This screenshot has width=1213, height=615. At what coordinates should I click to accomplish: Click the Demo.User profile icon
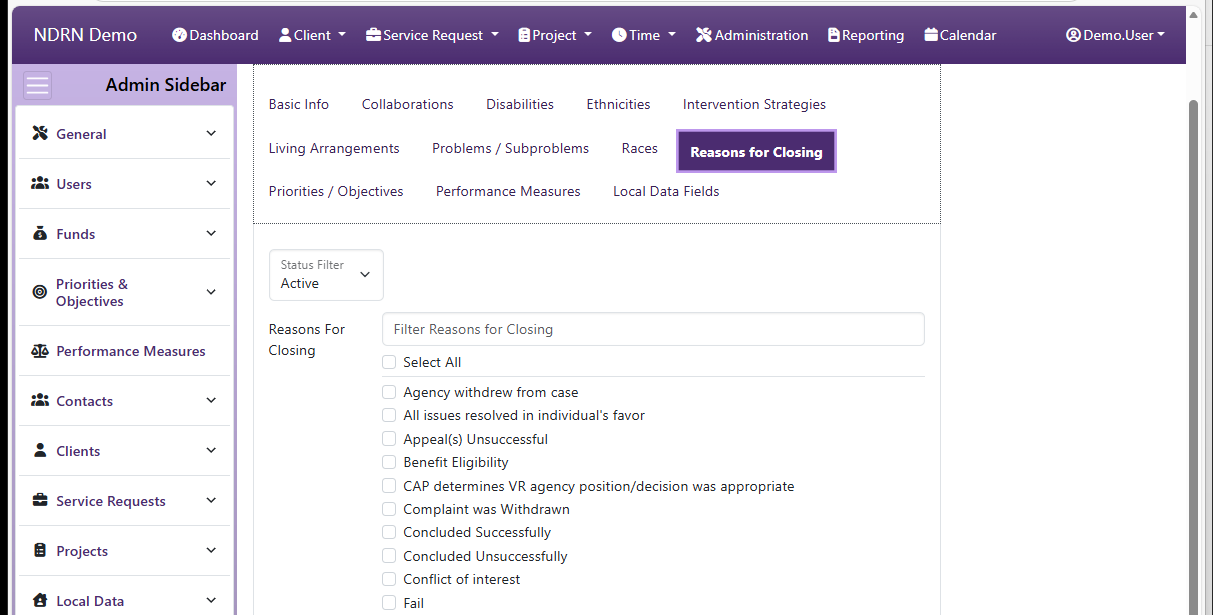click(x=1074, y=35)
